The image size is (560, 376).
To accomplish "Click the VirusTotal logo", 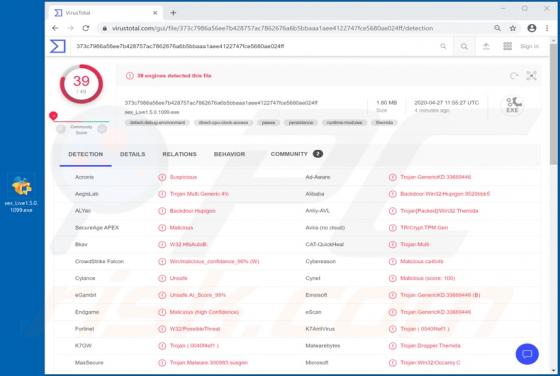I will coord(58,46).
